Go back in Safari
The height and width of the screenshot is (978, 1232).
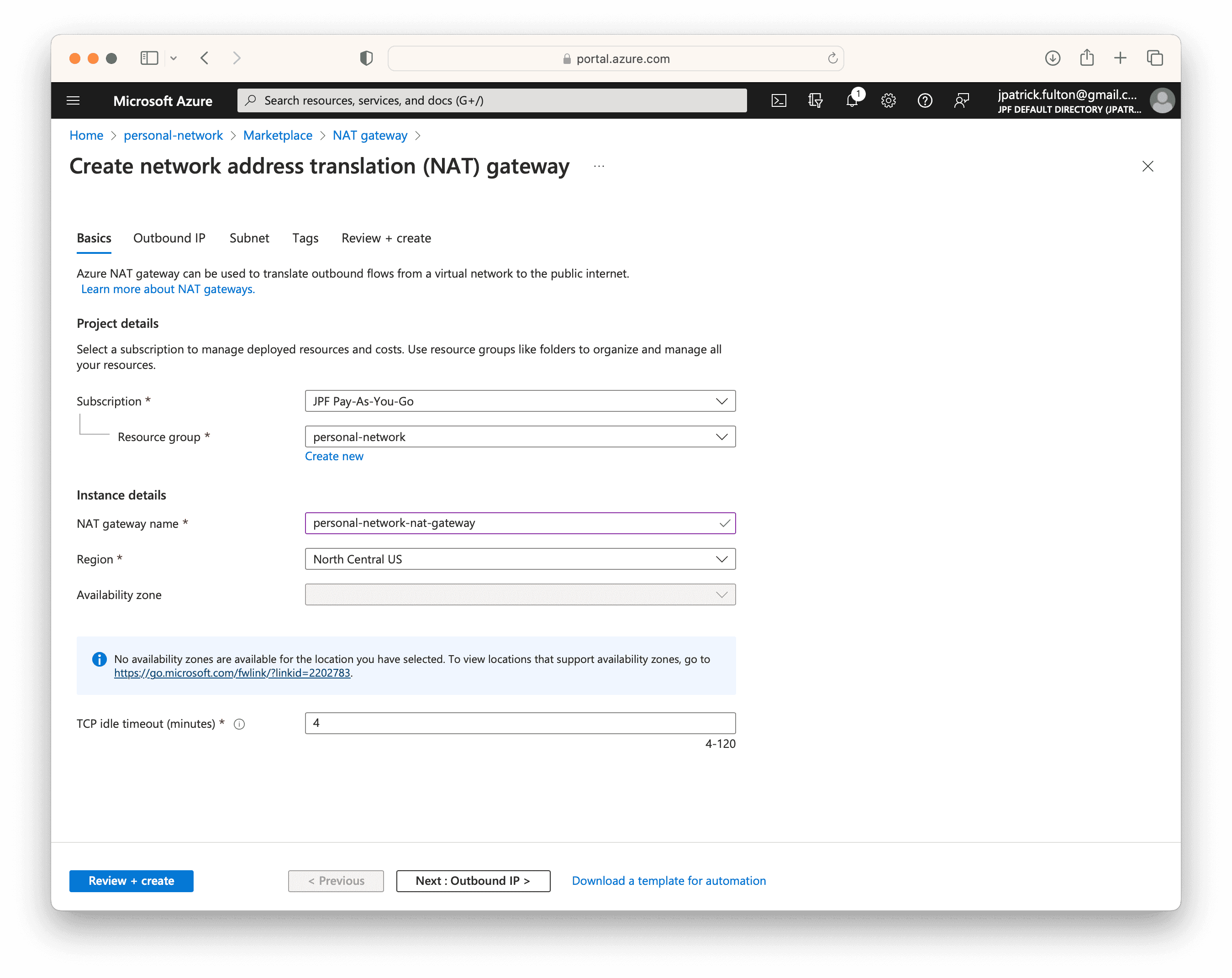[x=205, y=58]
